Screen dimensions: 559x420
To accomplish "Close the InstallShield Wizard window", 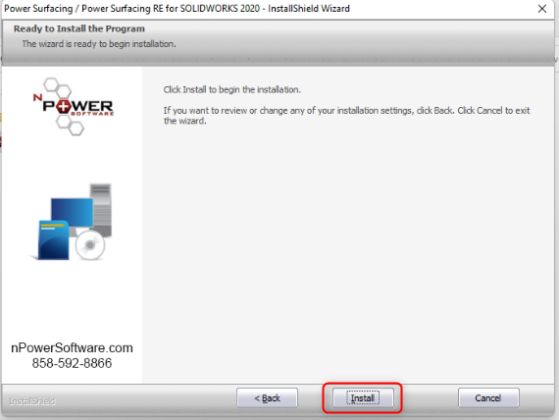I will [542, 9].
